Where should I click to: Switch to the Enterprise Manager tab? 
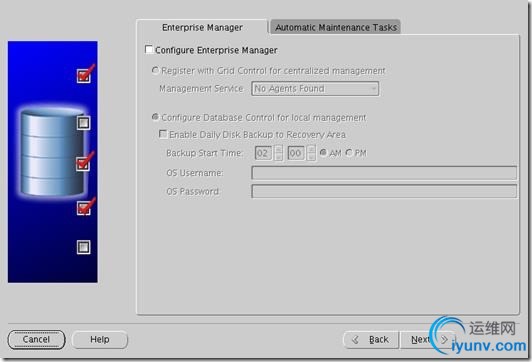tap(202, 27)
